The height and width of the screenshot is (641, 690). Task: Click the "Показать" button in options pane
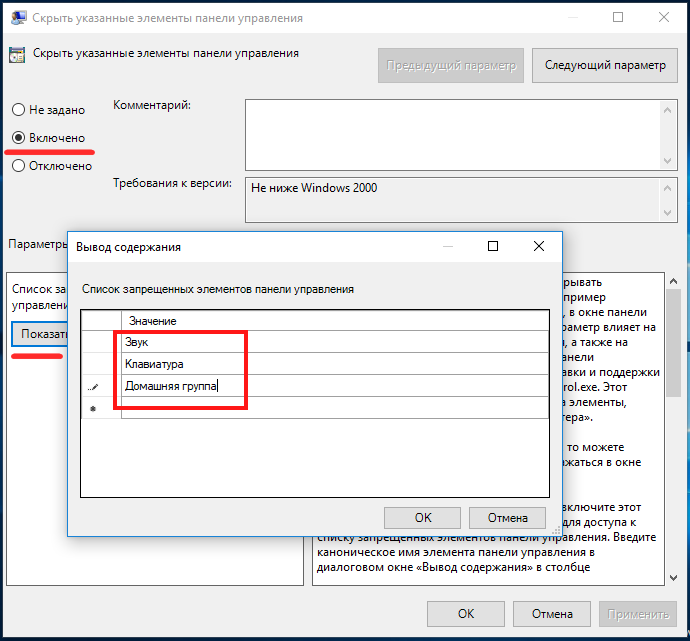(40, 334)
